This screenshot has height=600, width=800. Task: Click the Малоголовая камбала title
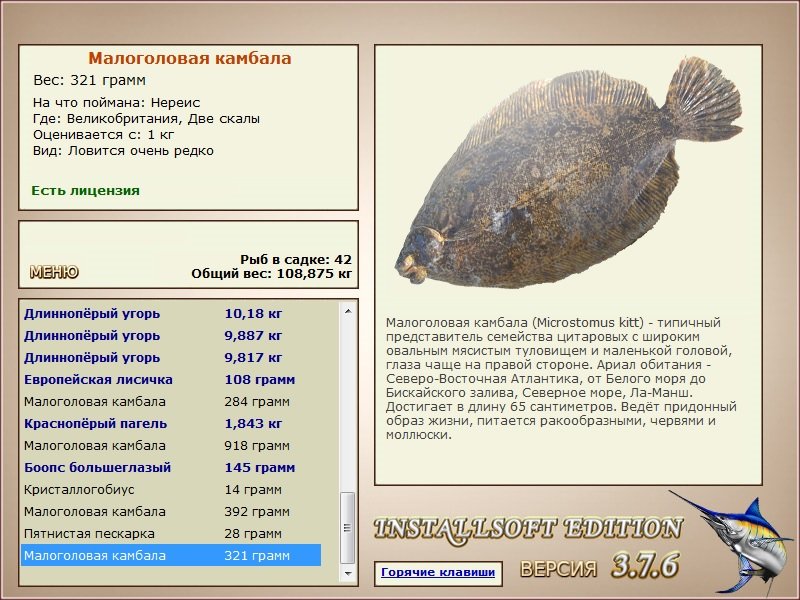tap(190, 58)
